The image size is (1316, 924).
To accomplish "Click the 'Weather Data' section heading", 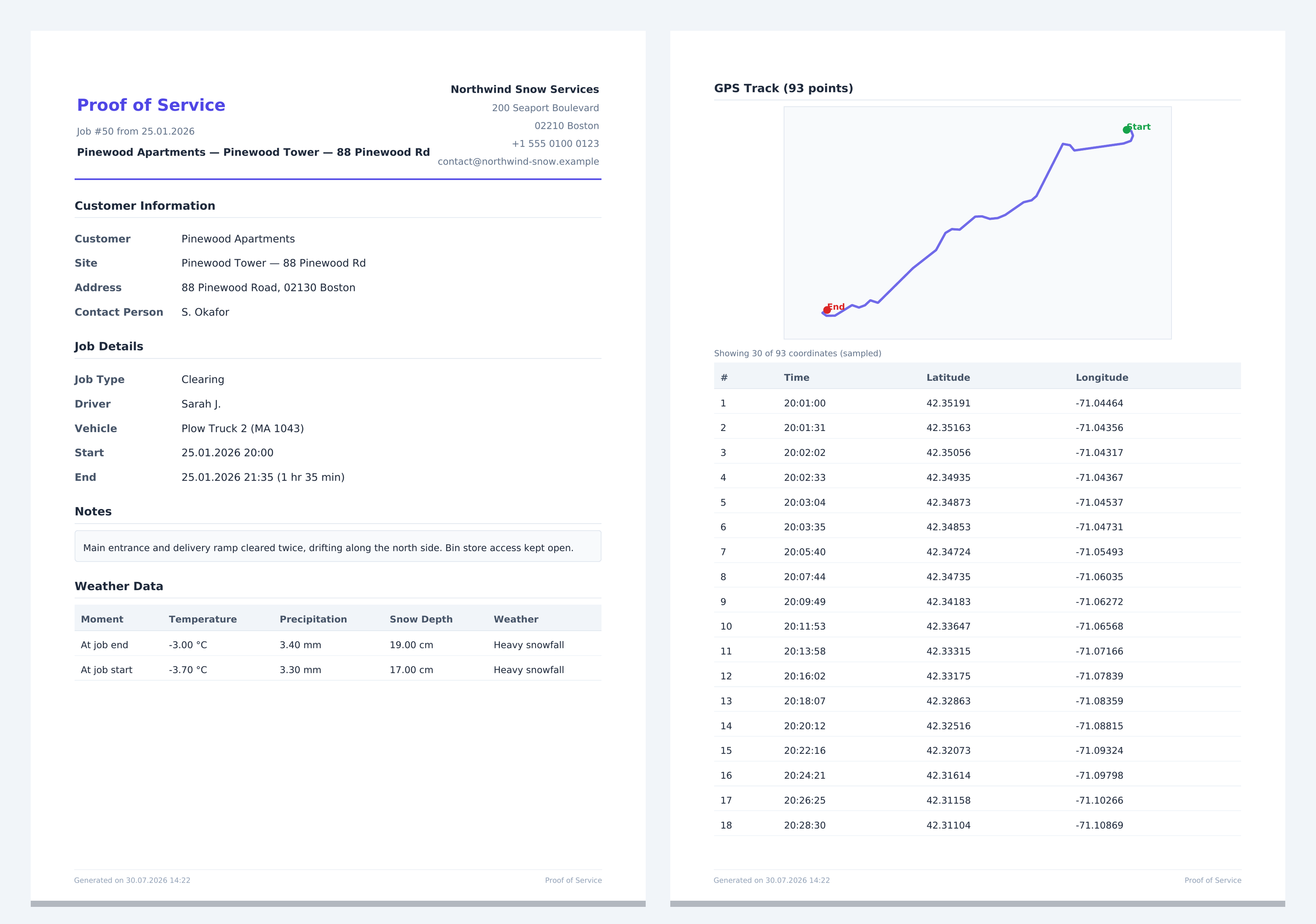I will coord(119,586).
